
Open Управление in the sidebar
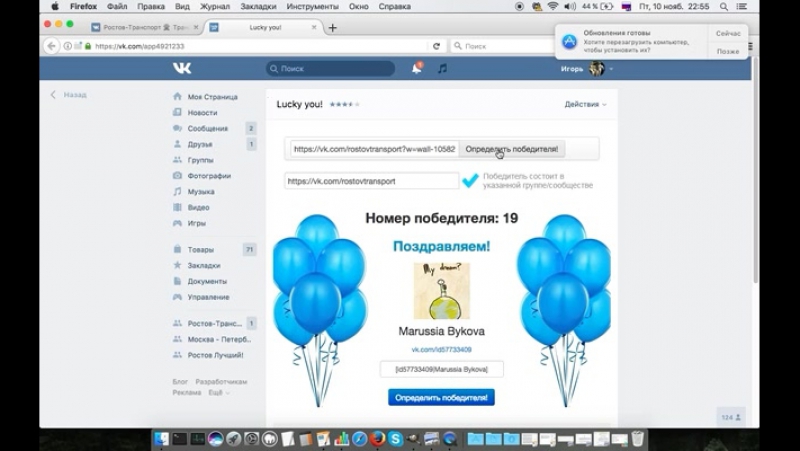coord(208,297)
